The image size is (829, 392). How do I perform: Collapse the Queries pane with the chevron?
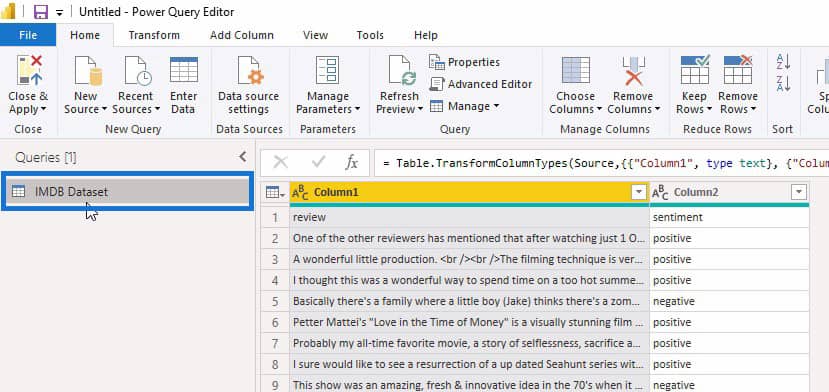pyautogui.click(x=243, y=157)
